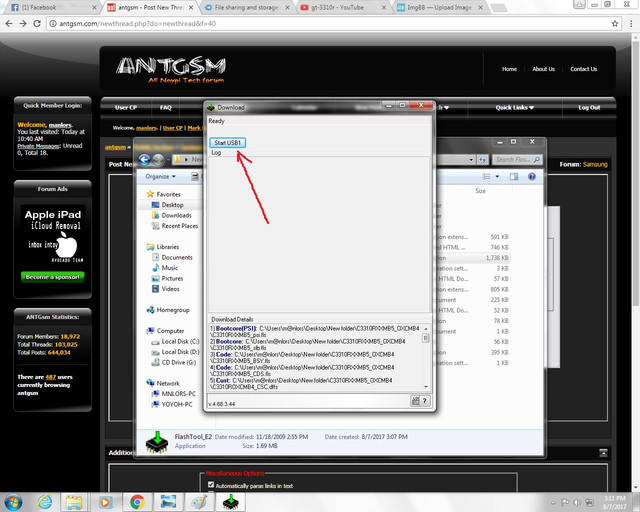Select Documents library in sidebar

pyautogui.click(x=176, y=257)
